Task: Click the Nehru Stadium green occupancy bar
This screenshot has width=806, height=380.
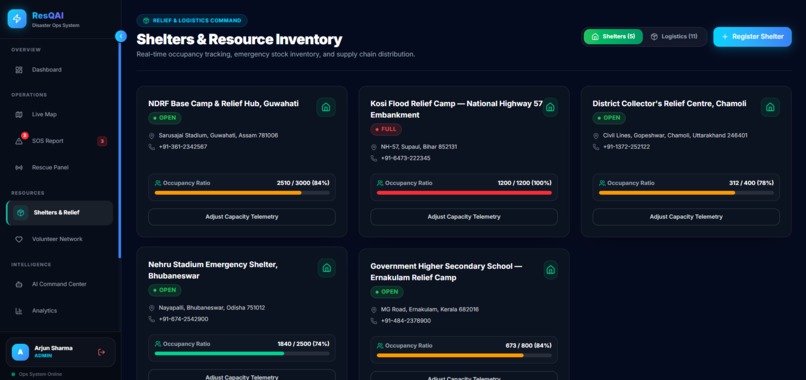Action: coord(242,354)
